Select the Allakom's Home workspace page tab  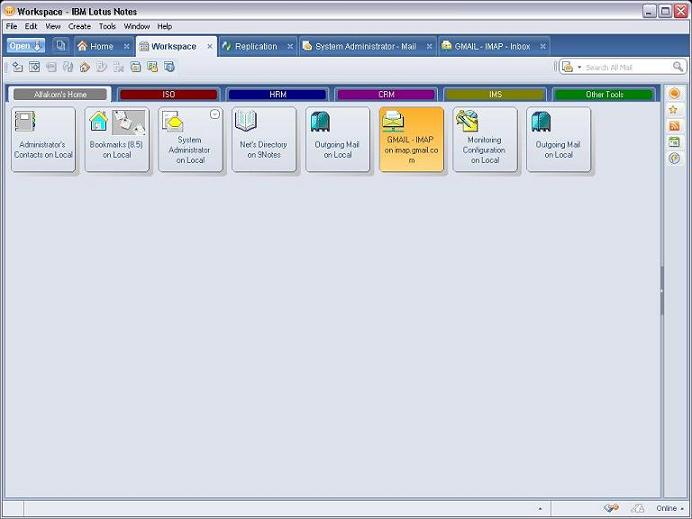(60, 94)
